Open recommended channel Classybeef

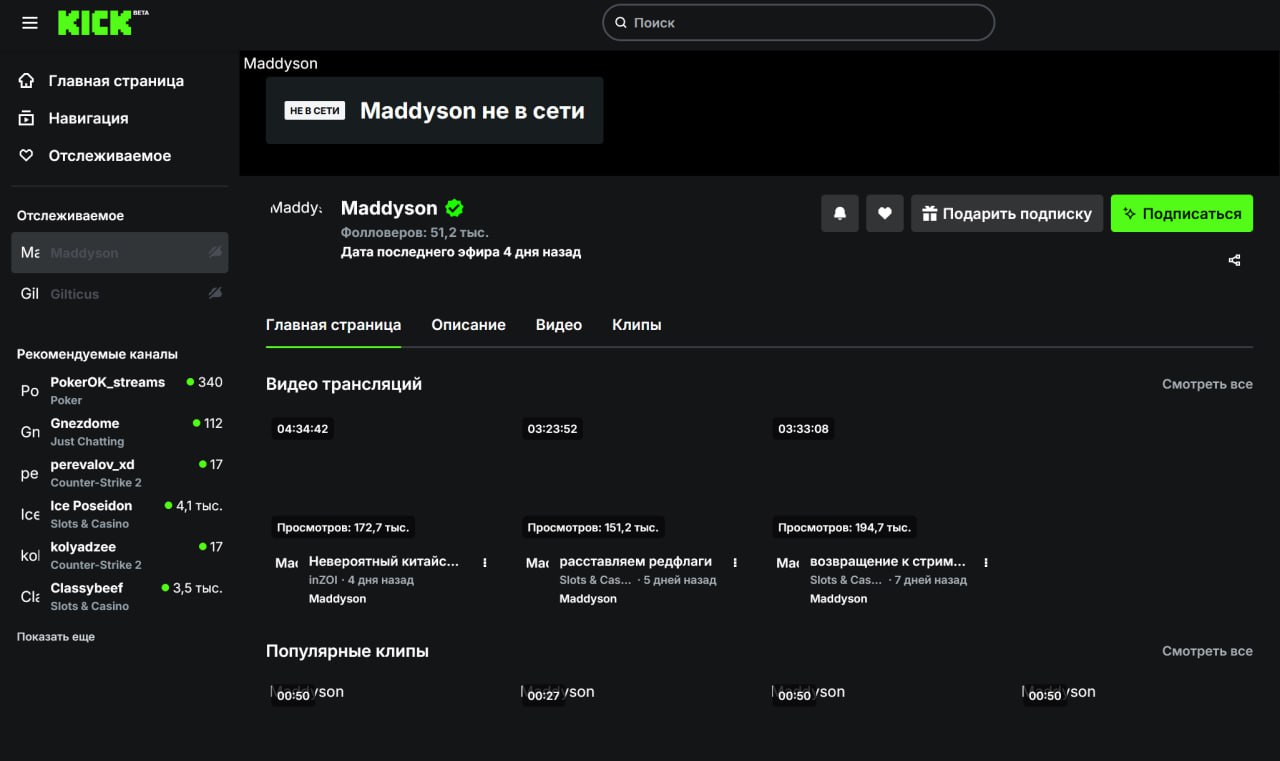[120, 596]
